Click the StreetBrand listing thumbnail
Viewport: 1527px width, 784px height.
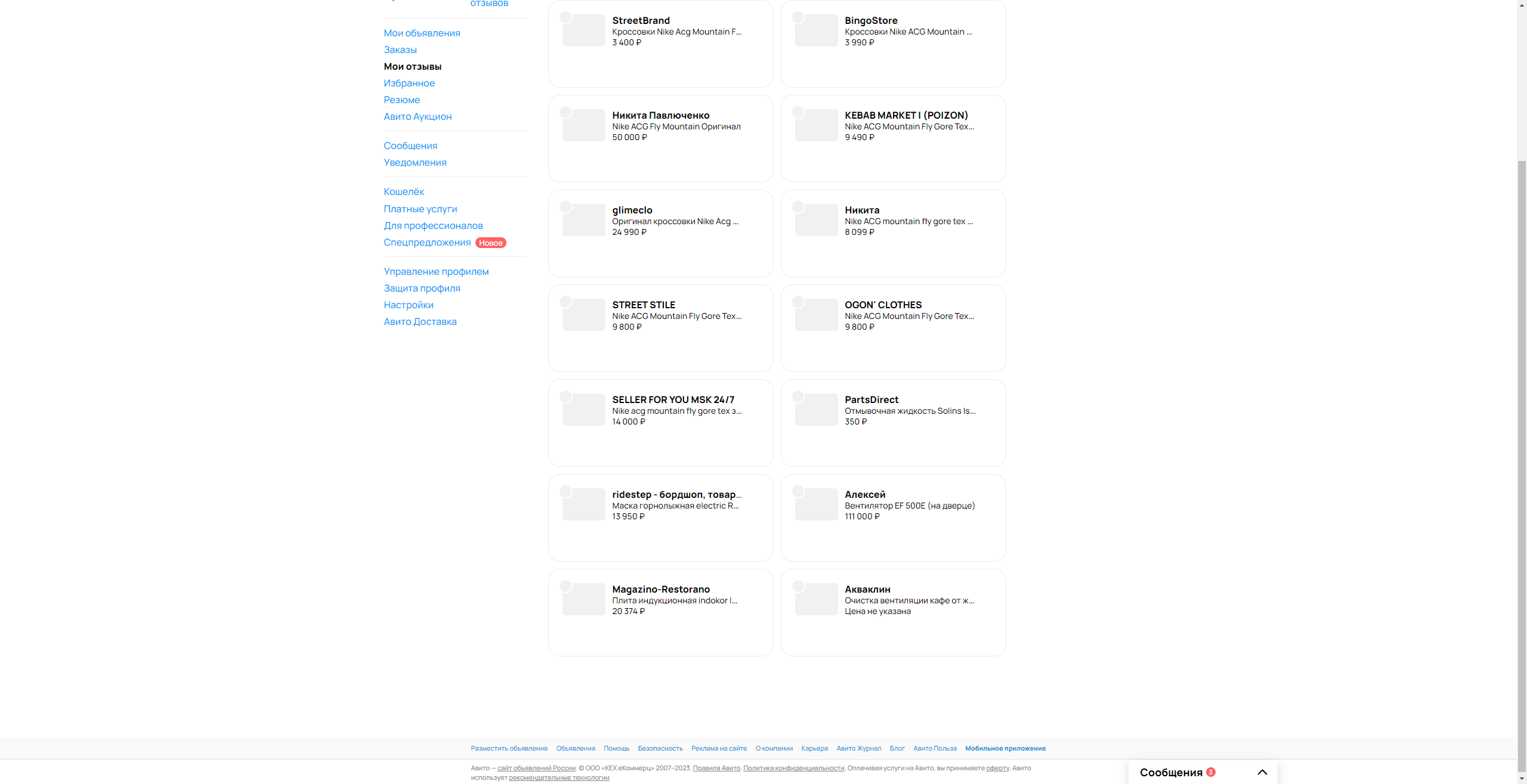(x=584, y=30)
